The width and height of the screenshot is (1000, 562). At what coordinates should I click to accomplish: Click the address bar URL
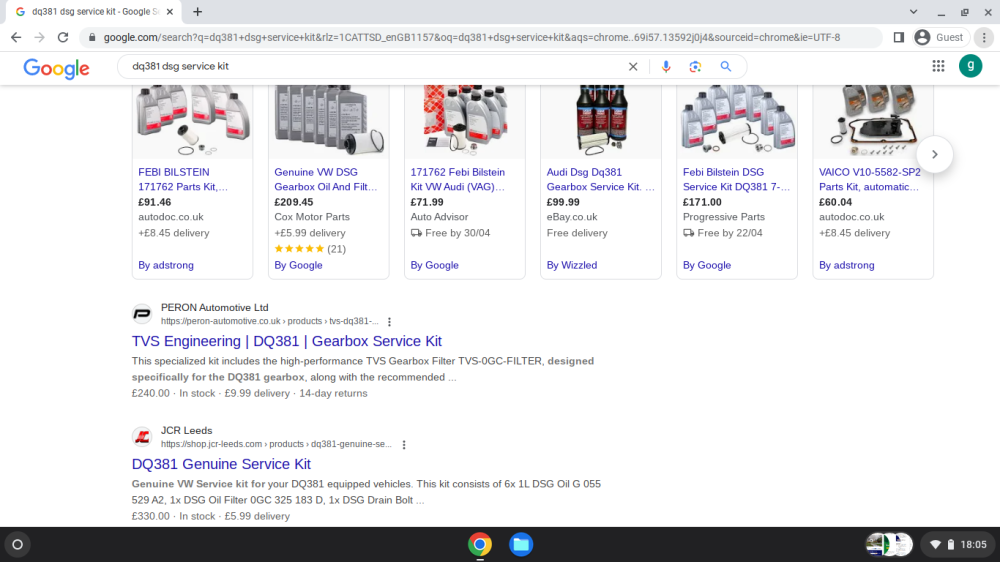(x=471, y=38)
